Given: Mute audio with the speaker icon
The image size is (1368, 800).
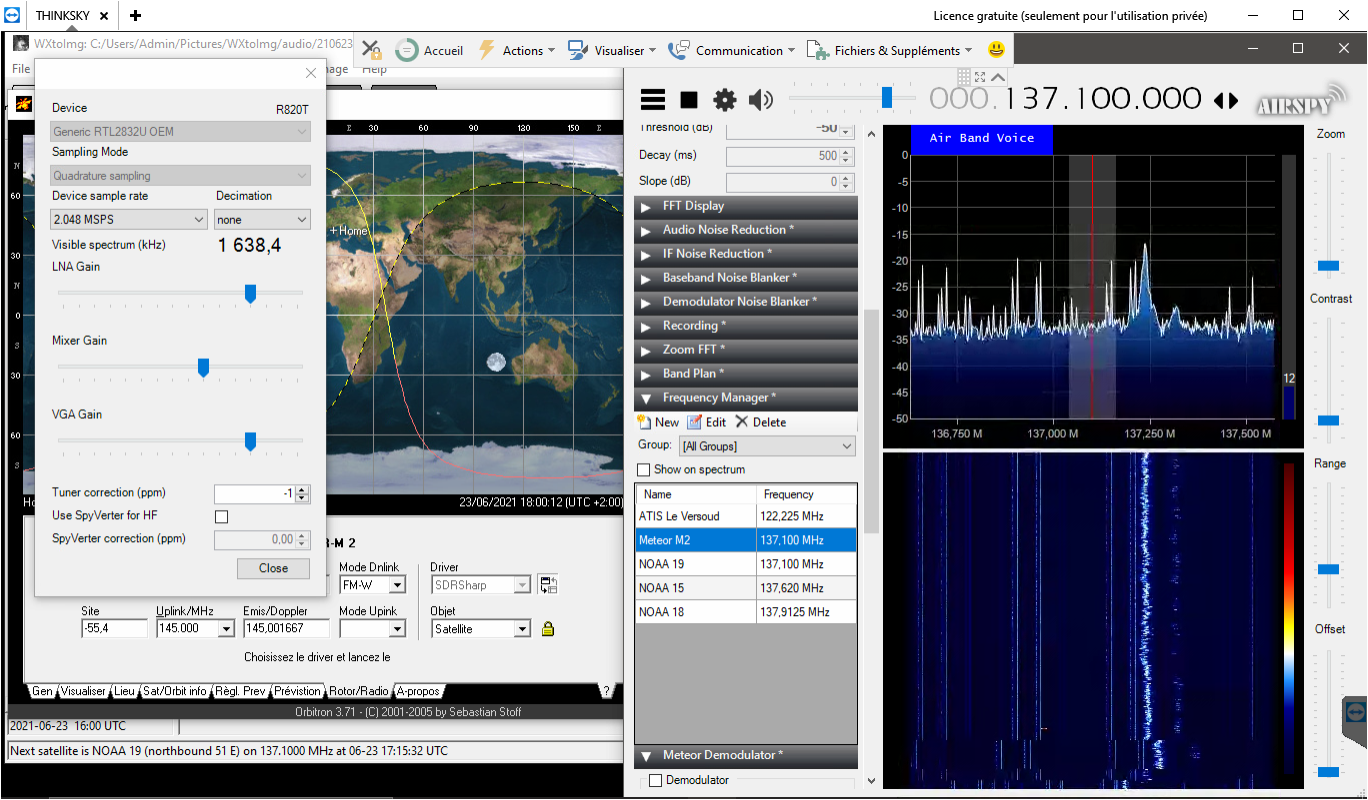Looking at the screenshot, I should 761,99.
